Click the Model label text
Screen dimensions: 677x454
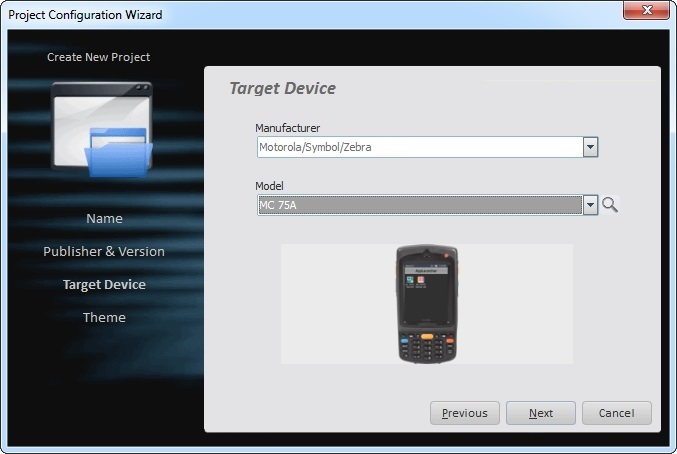270,186
